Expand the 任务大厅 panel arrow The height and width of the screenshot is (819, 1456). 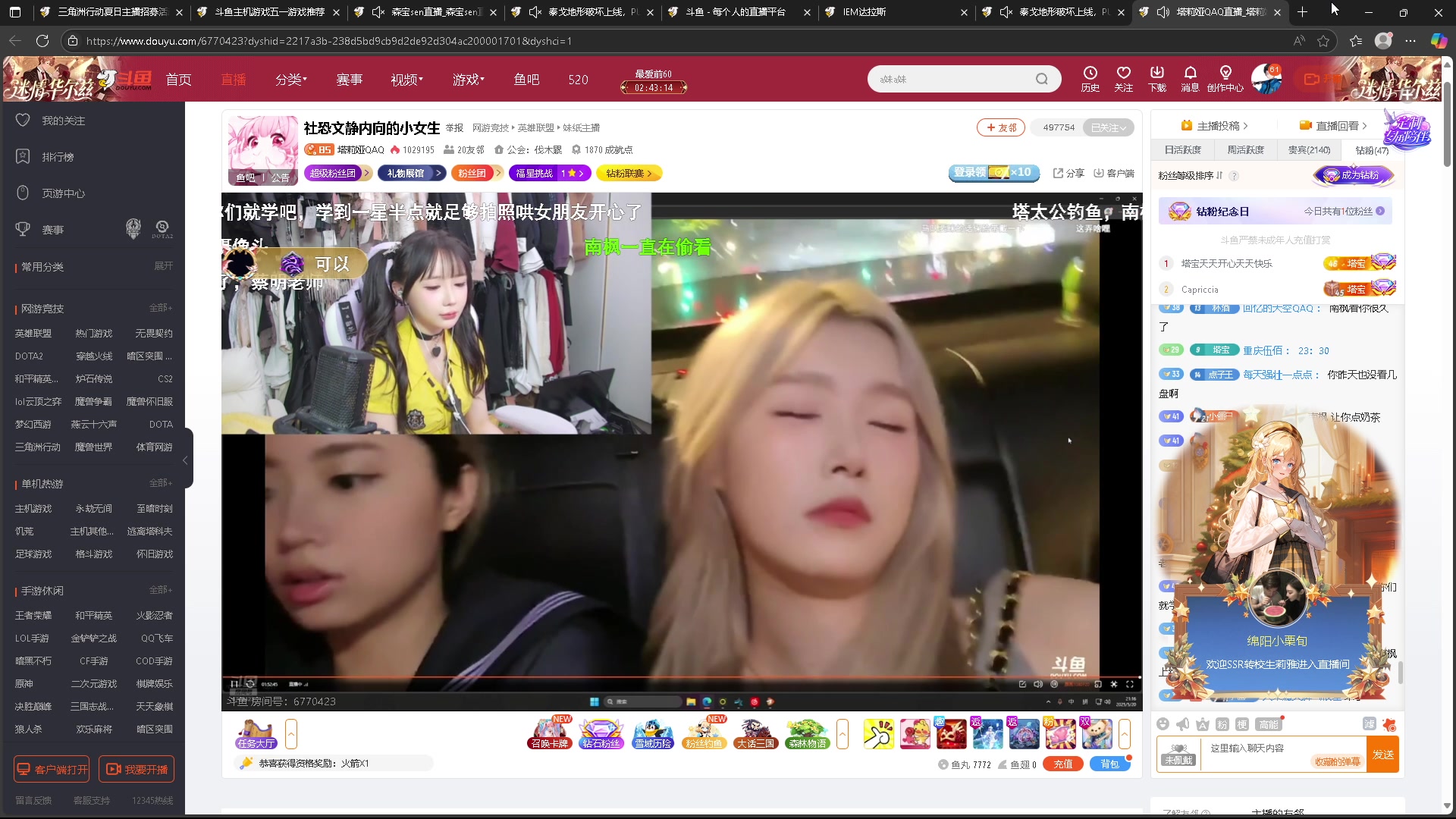click(291, 734)
